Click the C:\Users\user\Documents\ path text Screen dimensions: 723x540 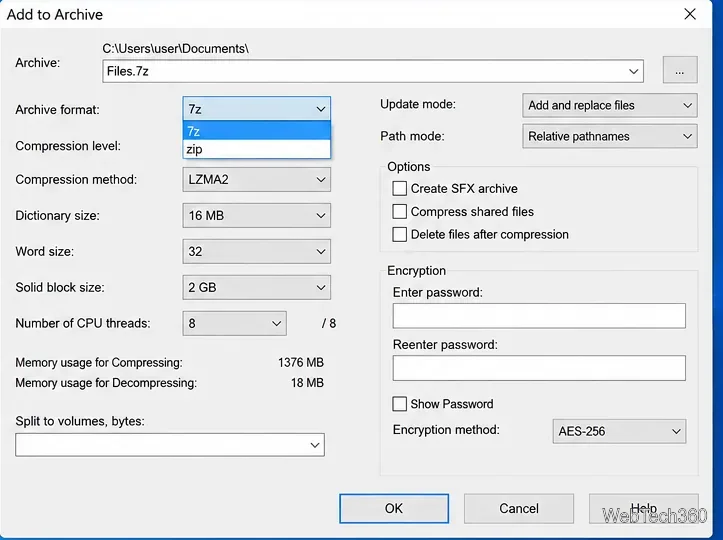175,48
